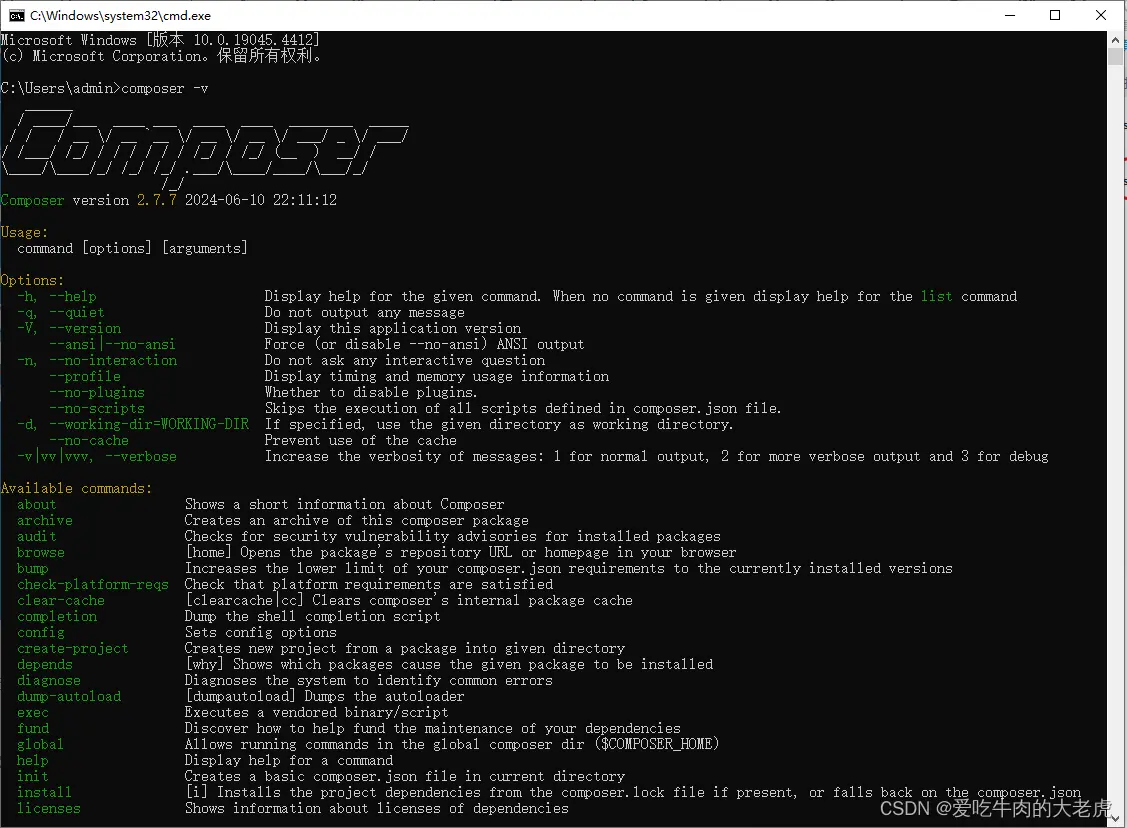This screenshot has height=828, width=1127.
Task: Click 'Dump the shell completion script' description
Action: (x=313, y=617)
